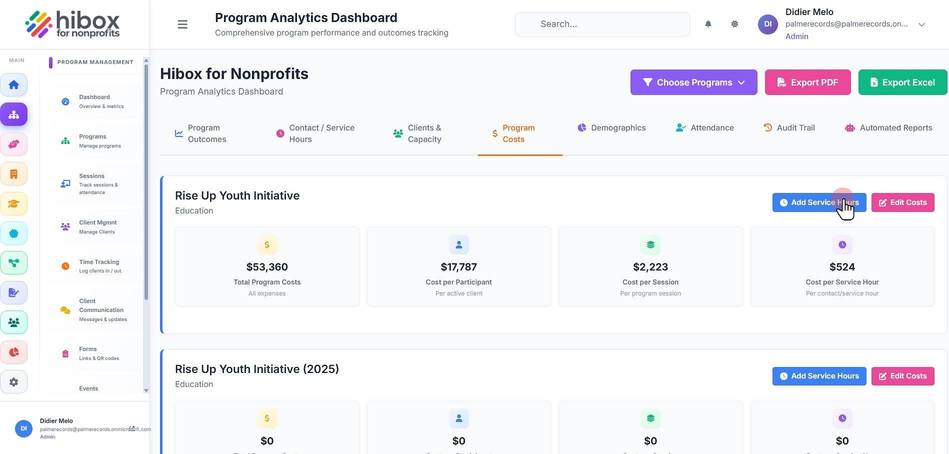Click the hamburger menu icon

pos(182,24)
